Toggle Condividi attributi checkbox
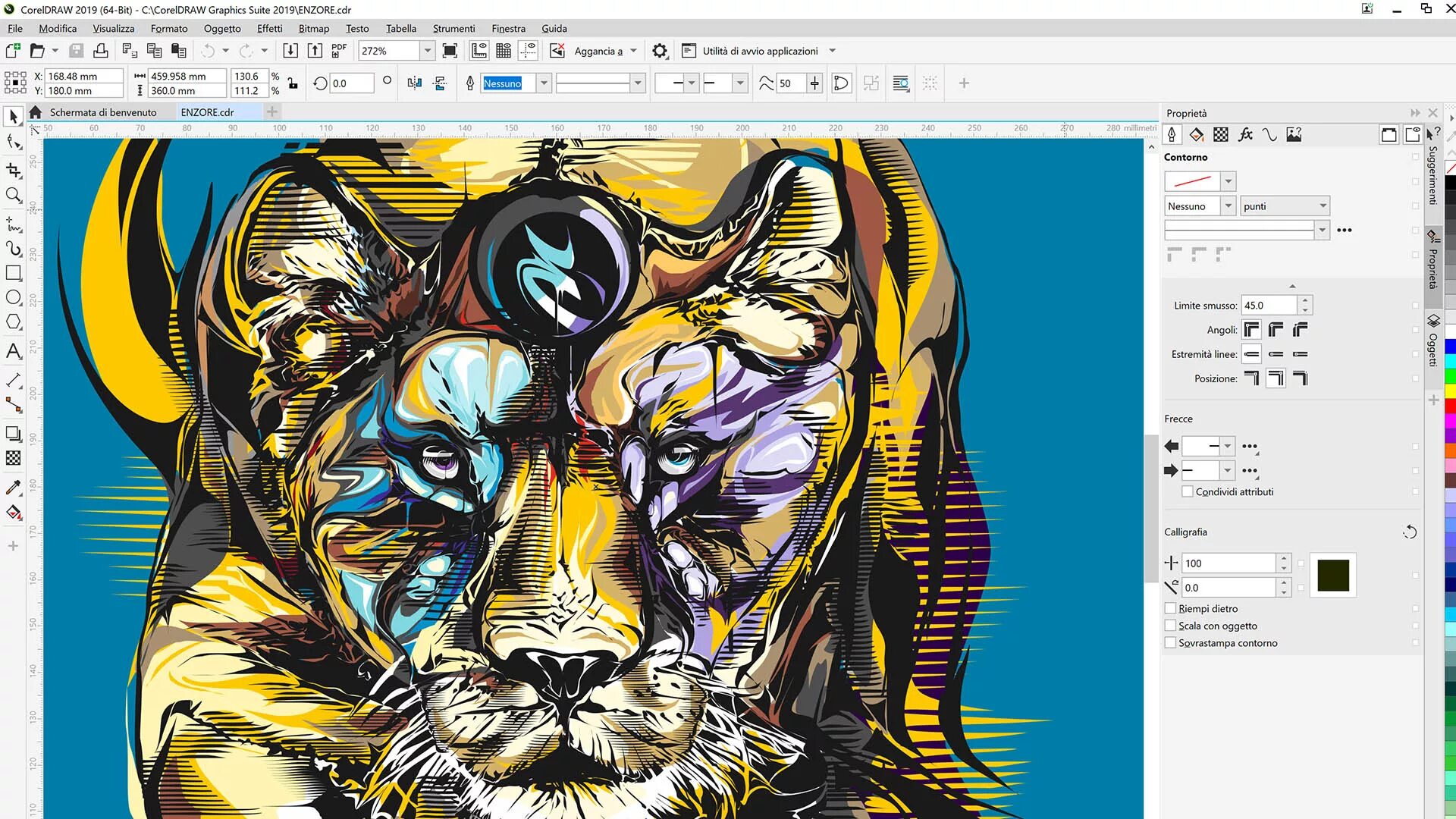 [x=1188, y=491]
